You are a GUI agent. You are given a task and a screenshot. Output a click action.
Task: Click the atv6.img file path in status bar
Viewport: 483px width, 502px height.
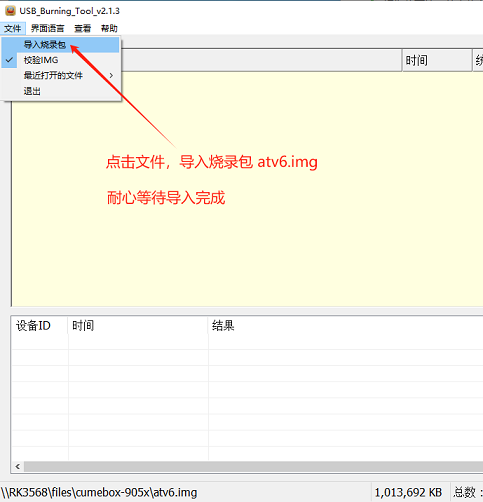99,493
